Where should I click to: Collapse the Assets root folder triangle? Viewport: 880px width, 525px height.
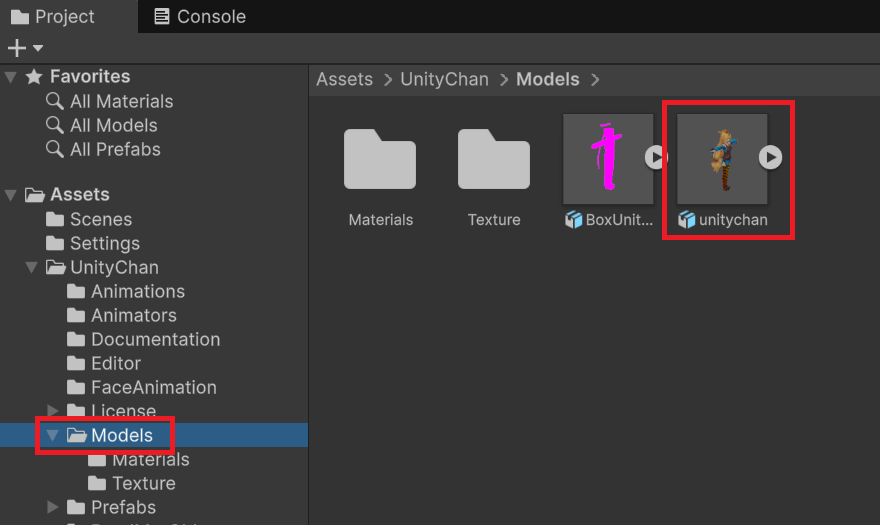pyautogui.click(x=12, y=195)
